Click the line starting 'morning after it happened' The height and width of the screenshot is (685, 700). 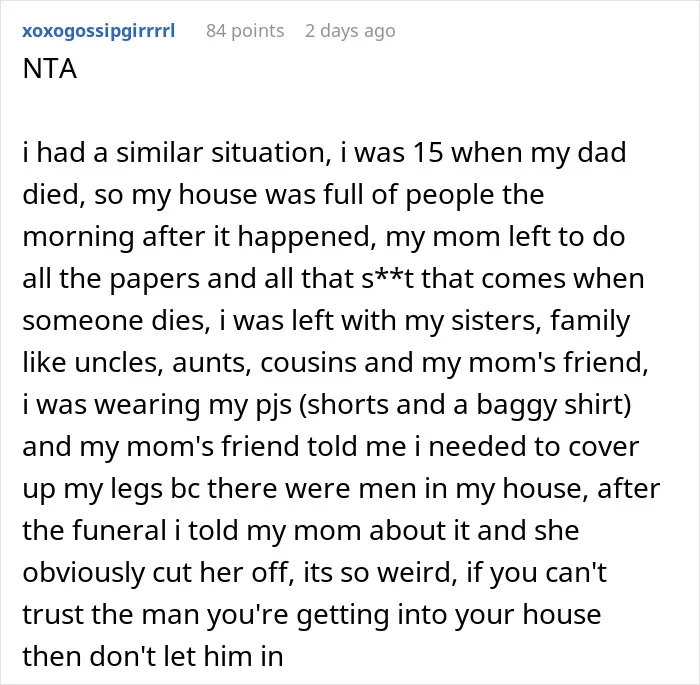pos(324,237)
